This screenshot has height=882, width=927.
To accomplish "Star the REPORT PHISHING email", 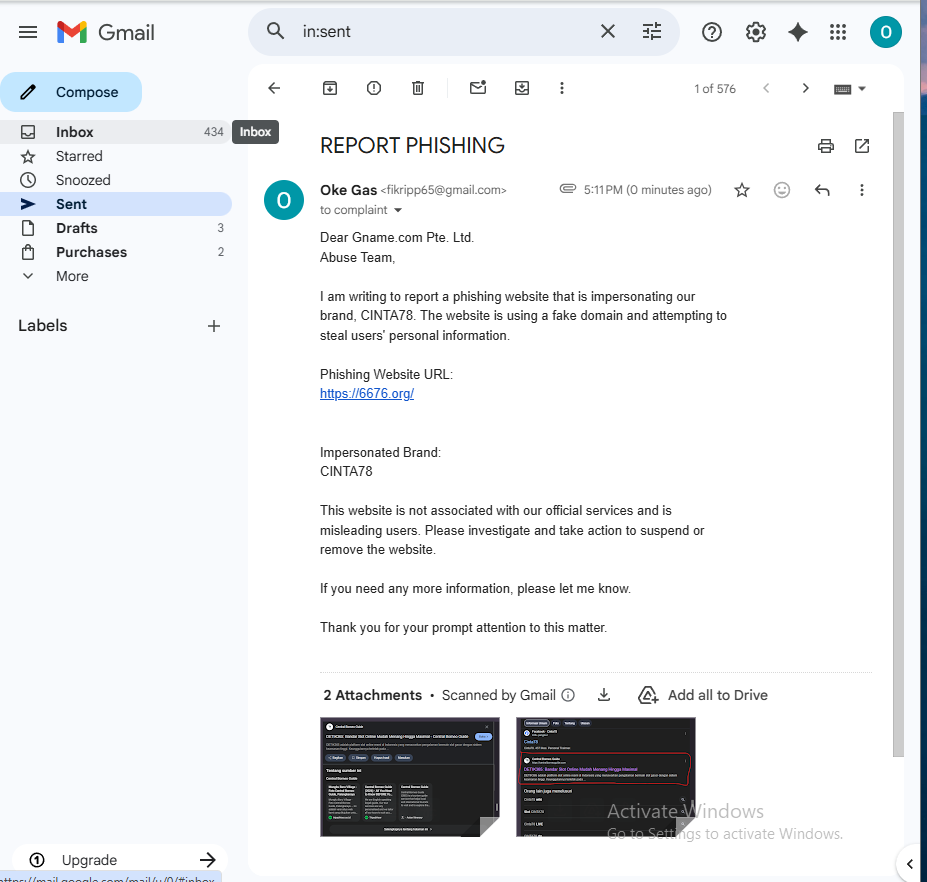I will (x=741, y=190).
